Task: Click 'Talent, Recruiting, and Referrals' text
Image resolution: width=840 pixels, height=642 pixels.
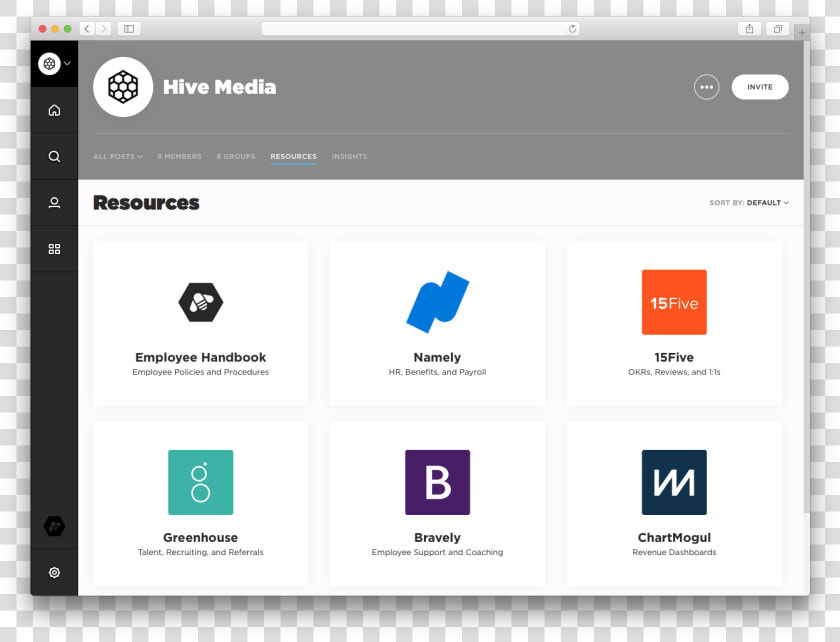Action: (201, 552)
